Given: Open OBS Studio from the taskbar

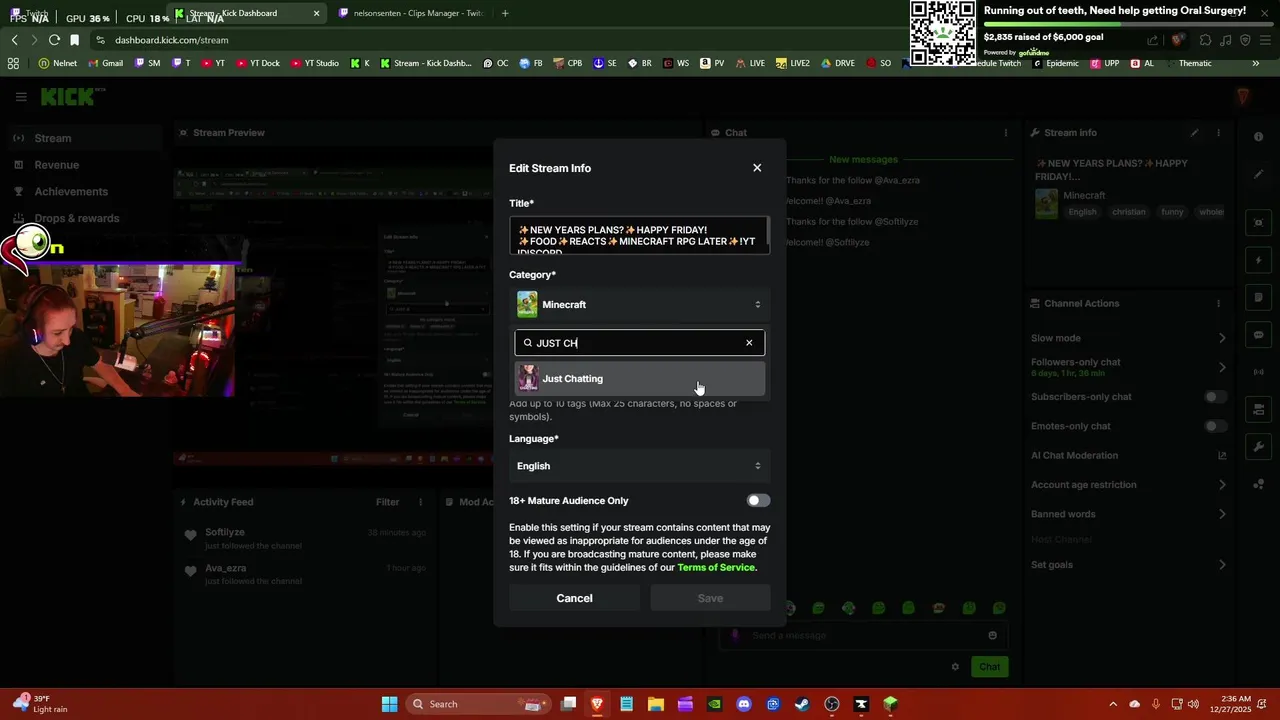Looking at the screenshot, I should [831, 704].
